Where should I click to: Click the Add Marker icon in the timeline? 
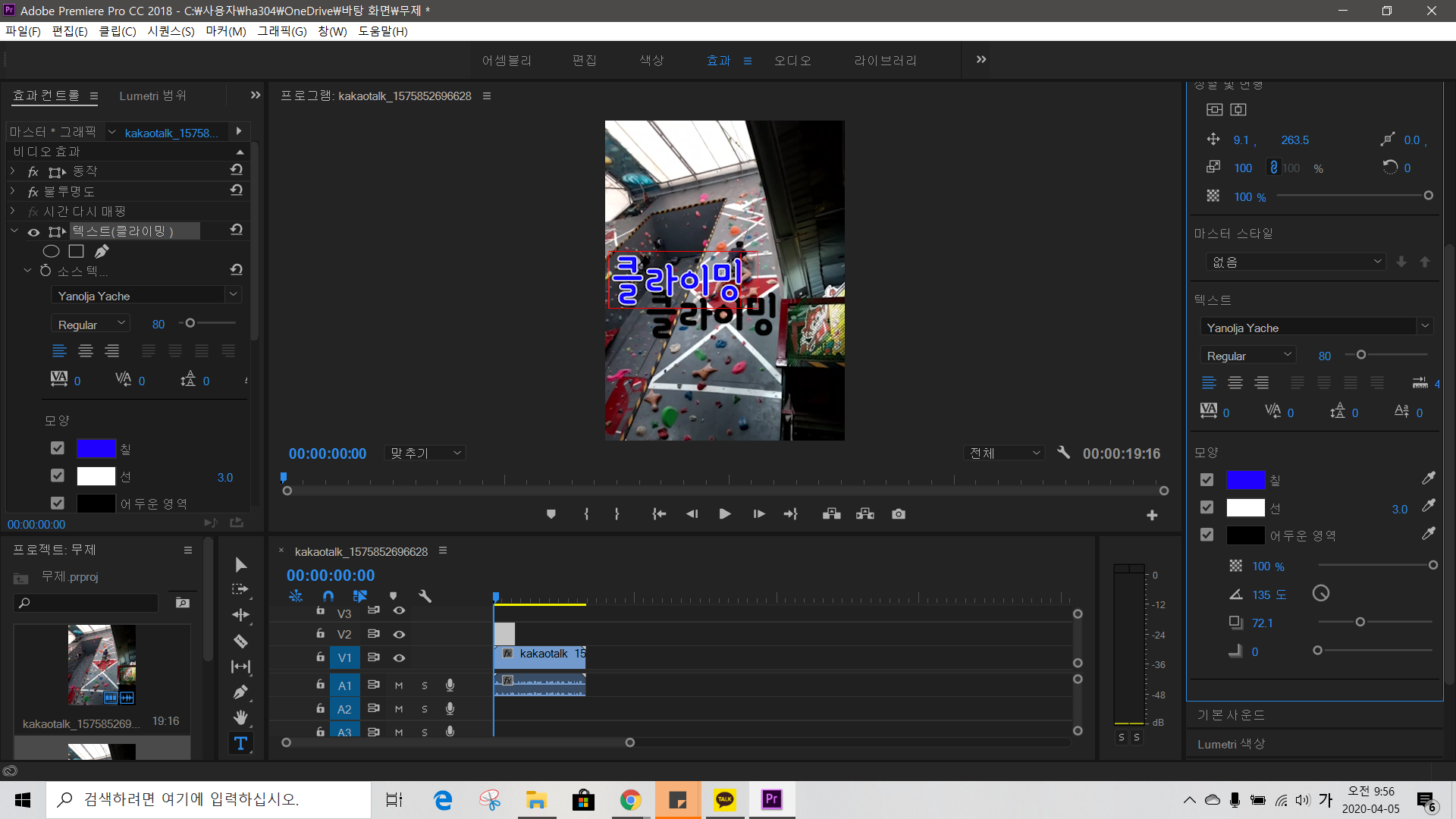393,596
